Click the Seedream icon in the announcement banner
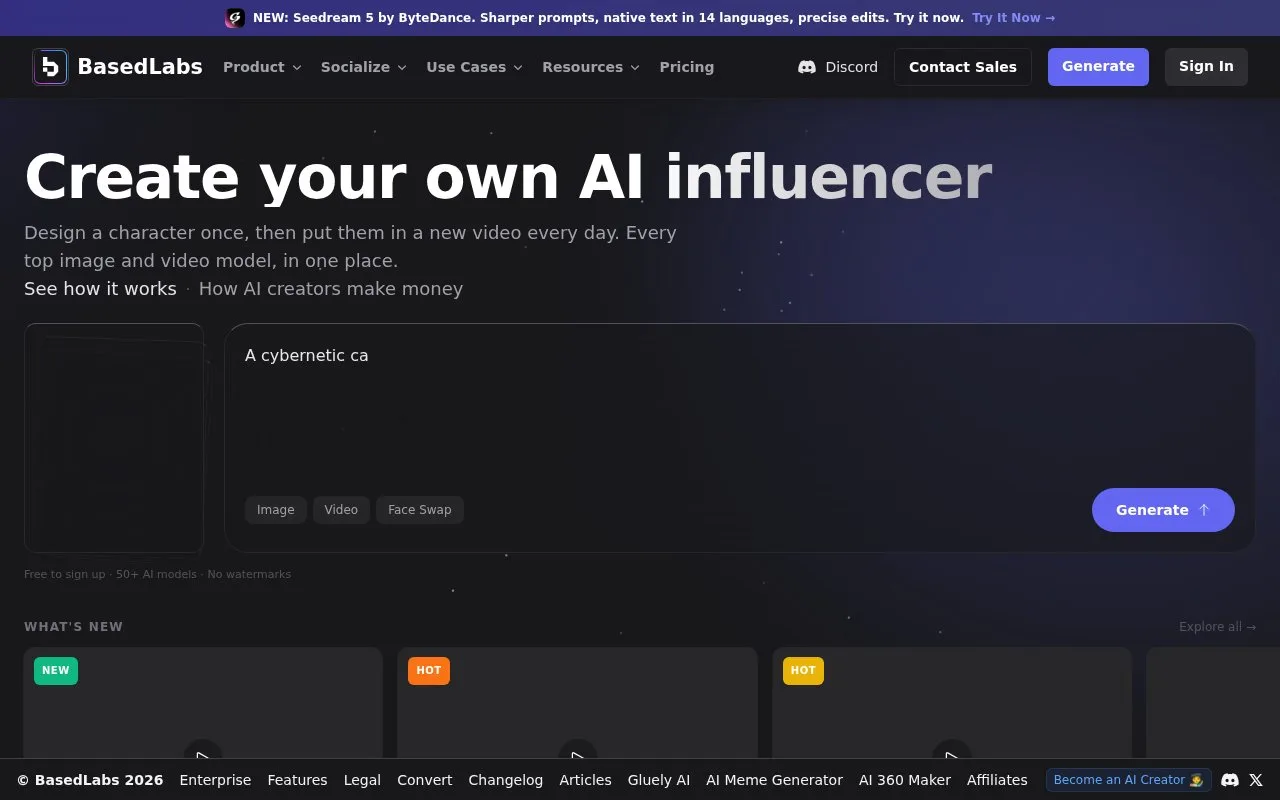 [235, 18]
